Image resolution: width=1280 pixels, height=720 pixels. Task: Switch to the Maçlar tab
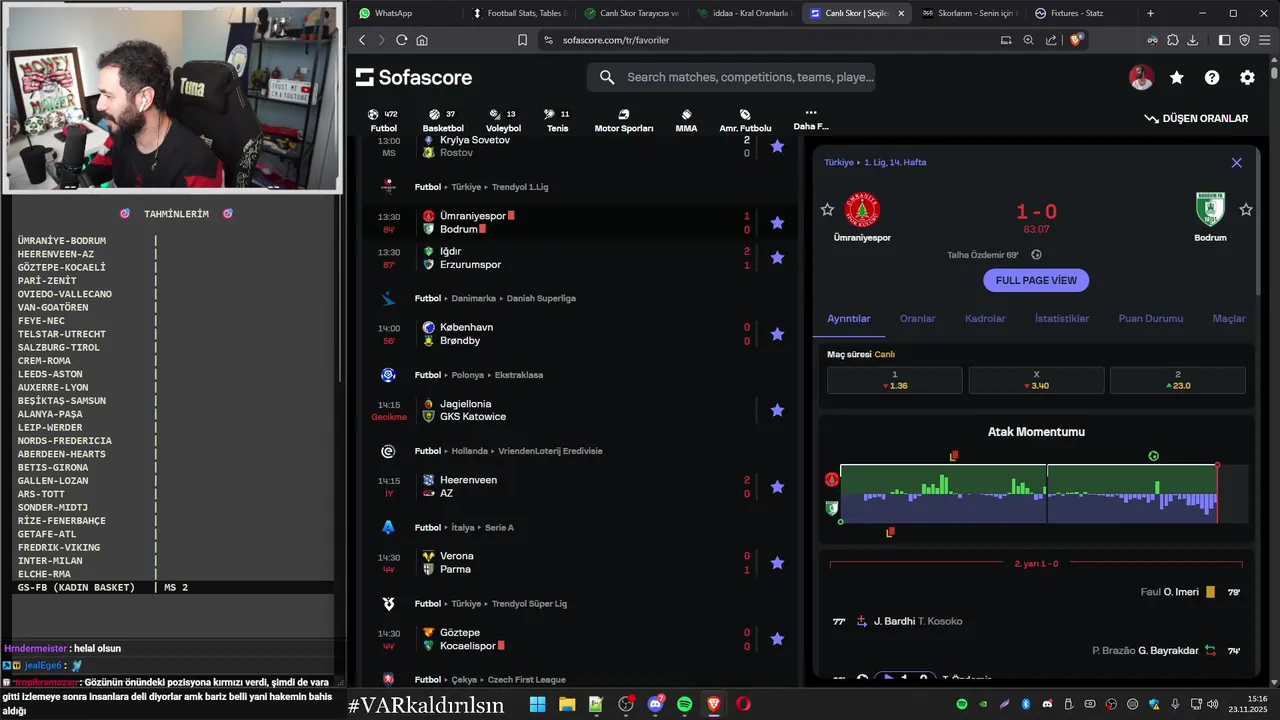1229,318
